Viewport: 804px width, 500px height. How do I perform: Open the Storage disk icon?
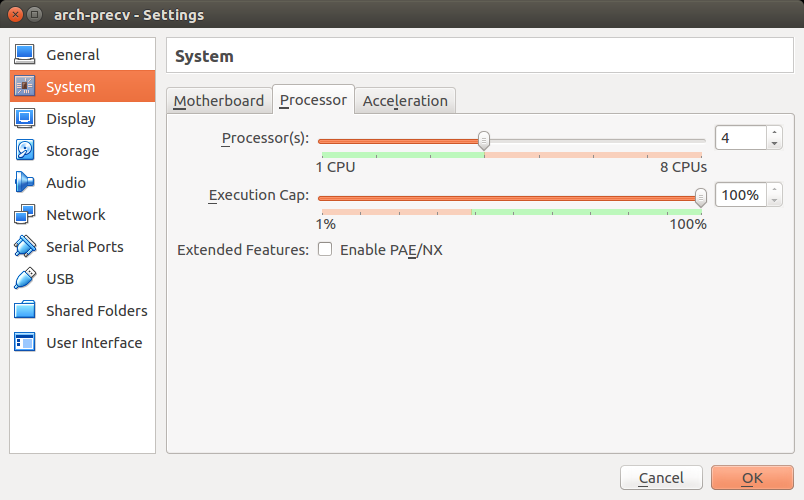click(25, 150)
